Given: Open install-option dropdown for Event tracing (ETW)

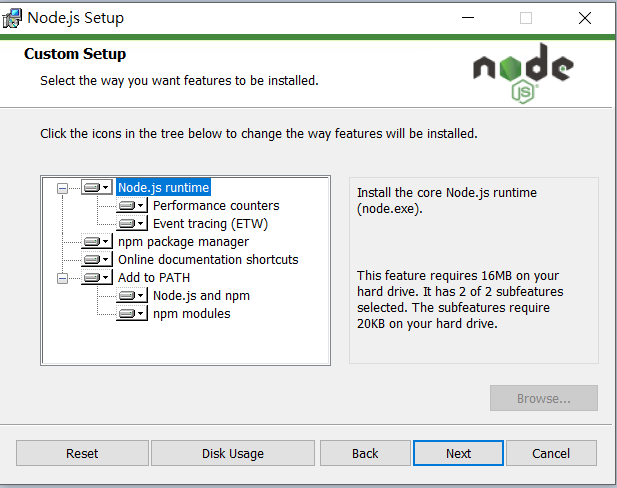Looking at the screenshot, I should tap(132, 224).
